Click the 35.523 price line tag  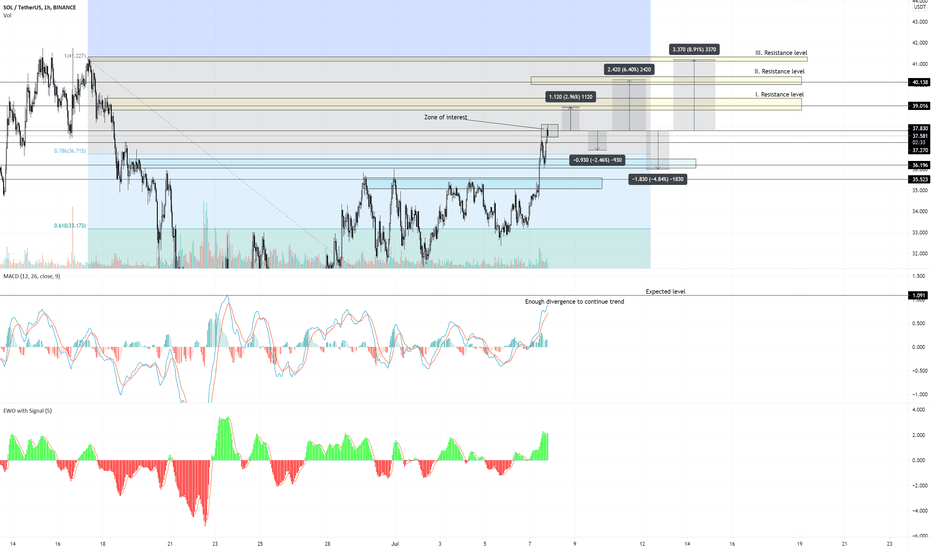tap(920, 180)
